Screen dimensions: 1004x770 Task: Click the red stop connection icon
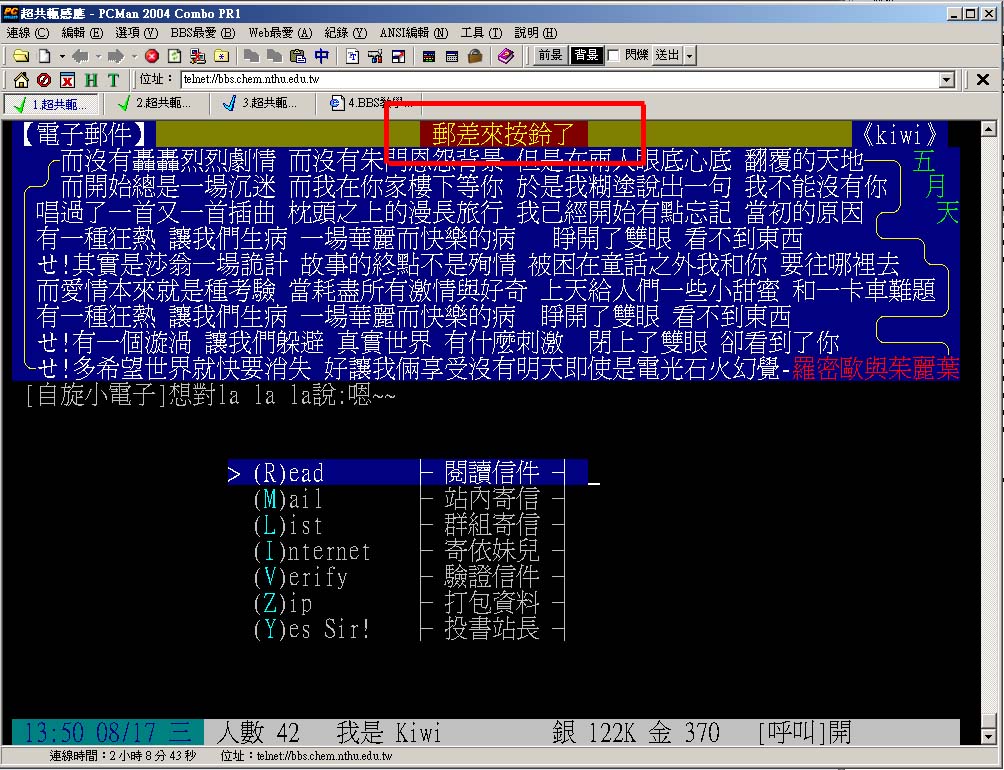click(x=151, y=56)
